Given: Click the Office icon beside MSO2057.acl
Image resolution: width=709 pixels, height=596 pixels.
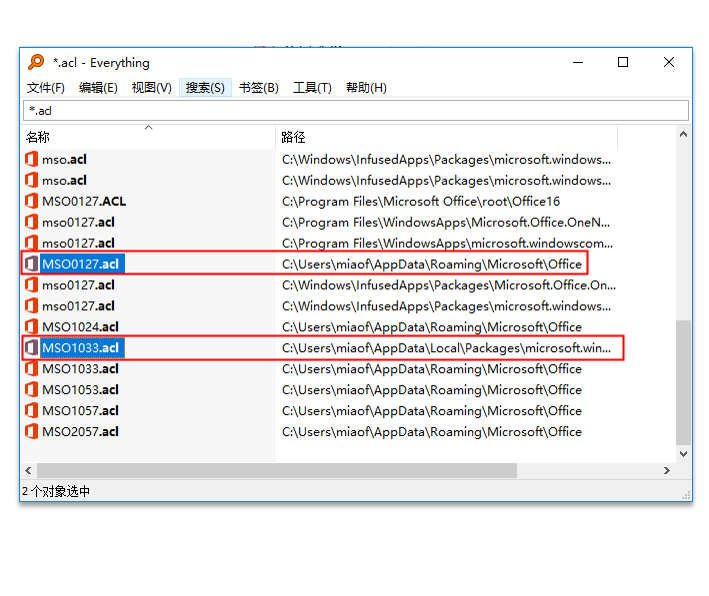Looking at the screenshot, I should pos(31,431).
